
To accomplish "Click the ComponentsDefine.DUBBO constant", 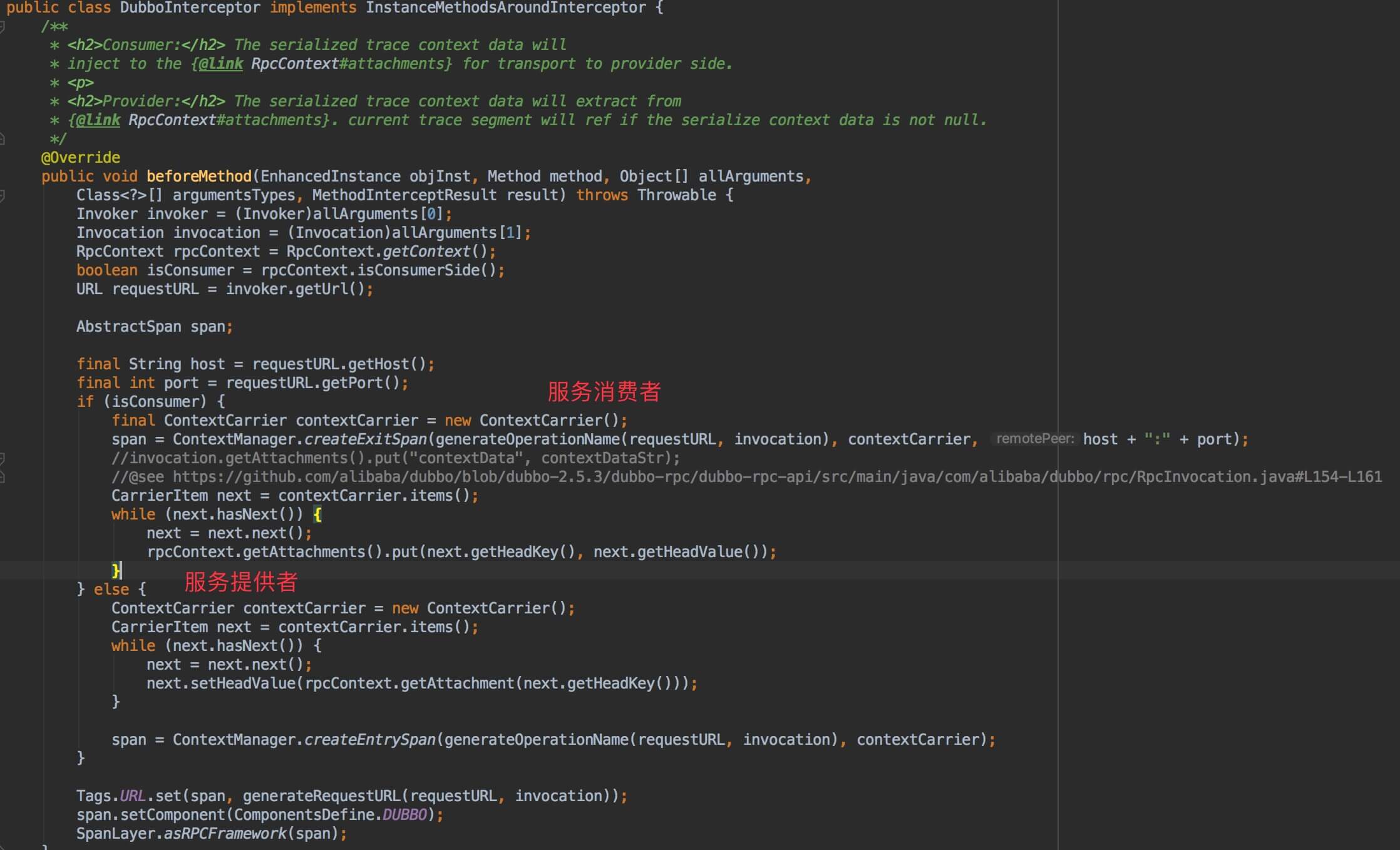I will (404, 815).
